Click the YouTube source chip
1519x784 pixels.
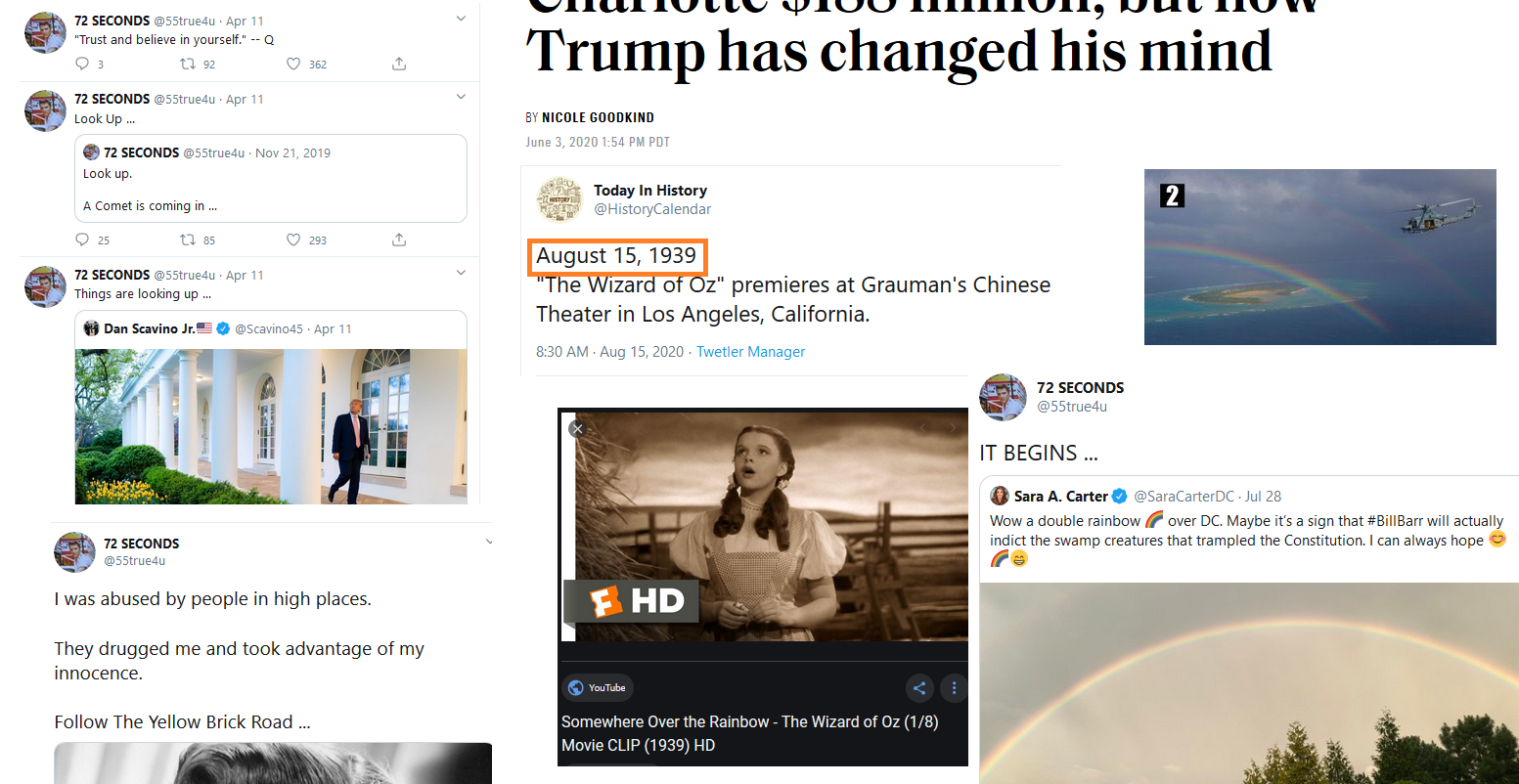(x=598, y=688)
